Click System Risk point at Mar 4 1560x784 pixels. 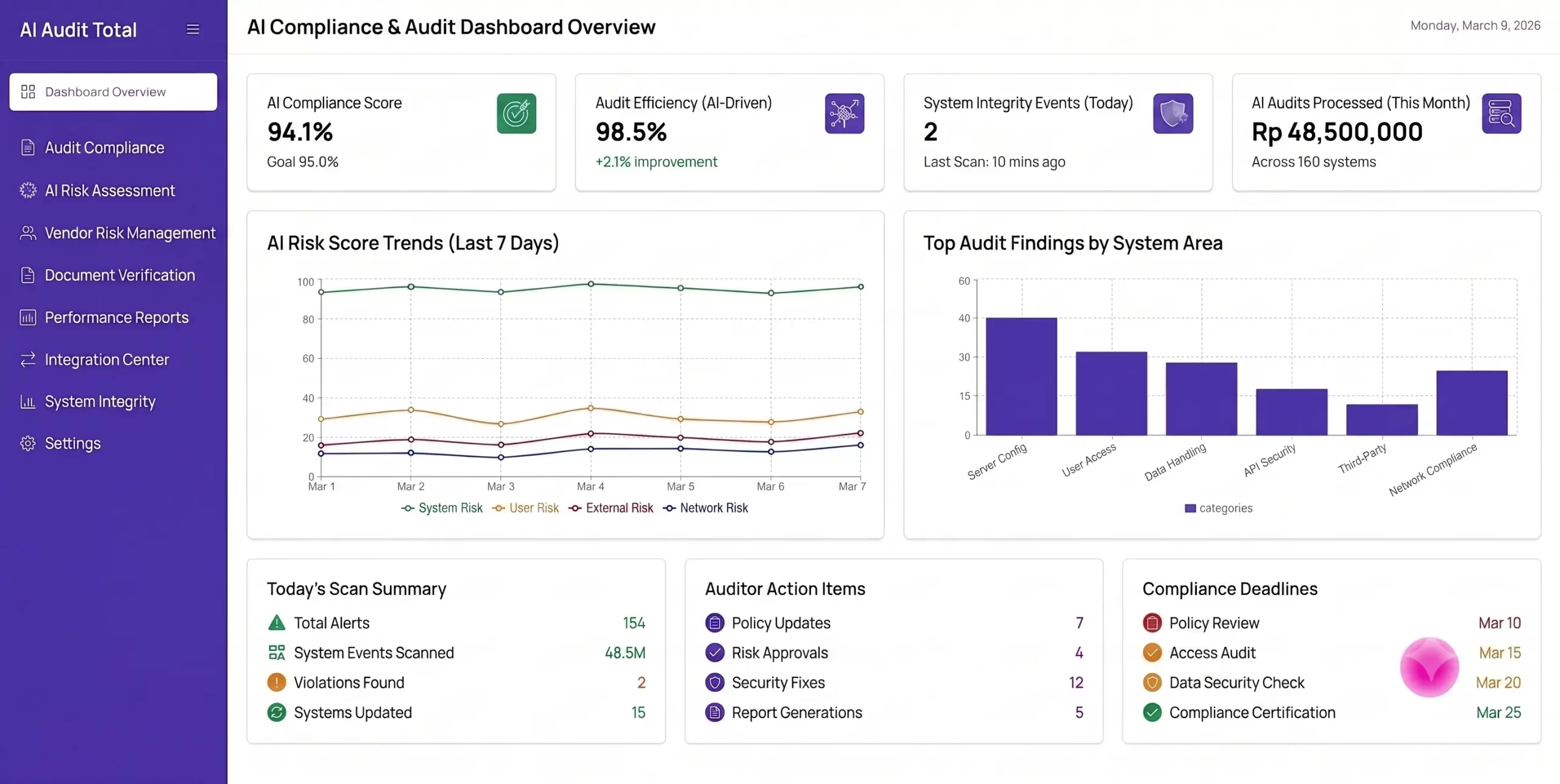pyautogui.click(x=590, y=284)
